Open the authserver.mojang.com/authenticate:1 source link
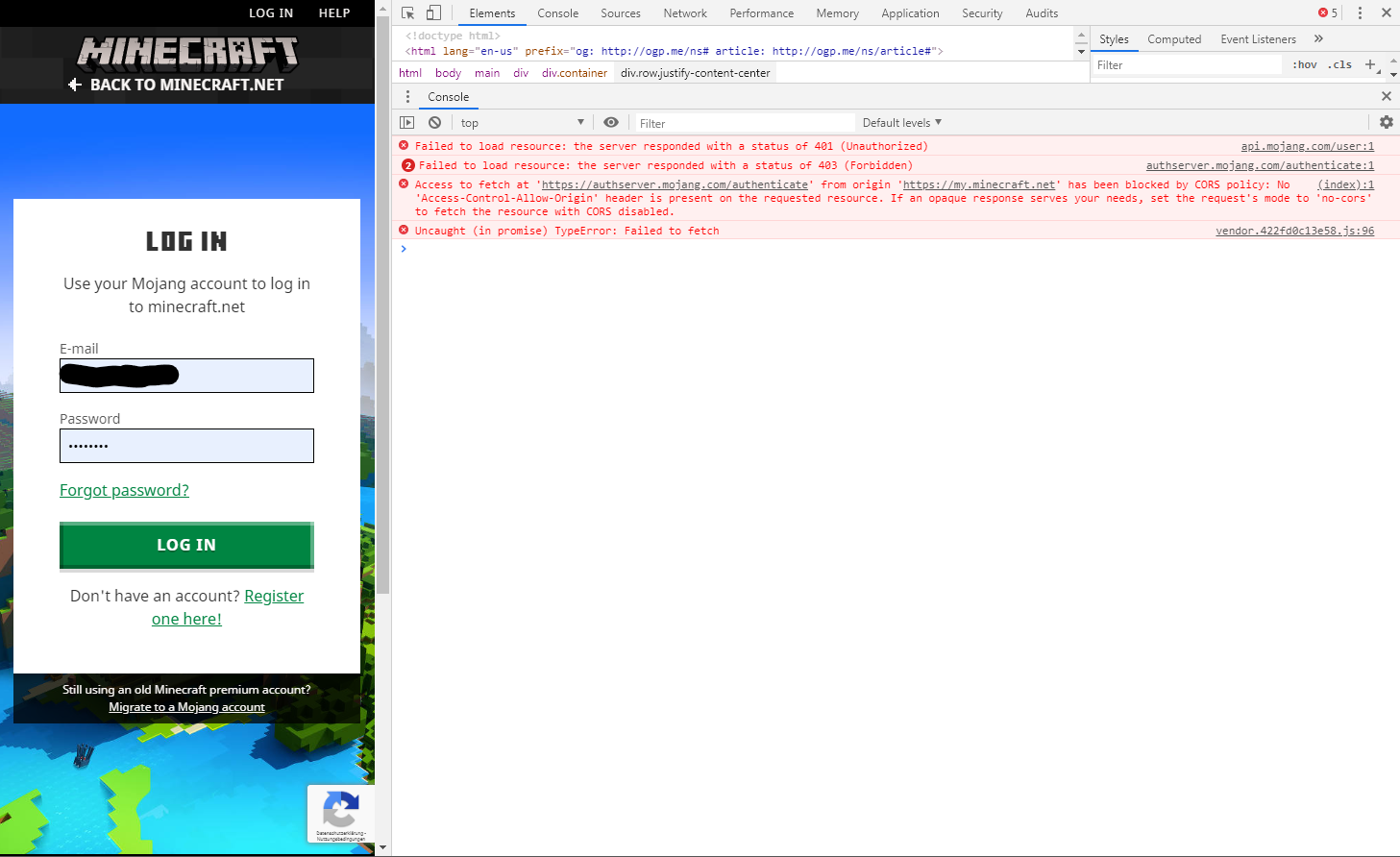1400x857 pixels. [1261, 165]
